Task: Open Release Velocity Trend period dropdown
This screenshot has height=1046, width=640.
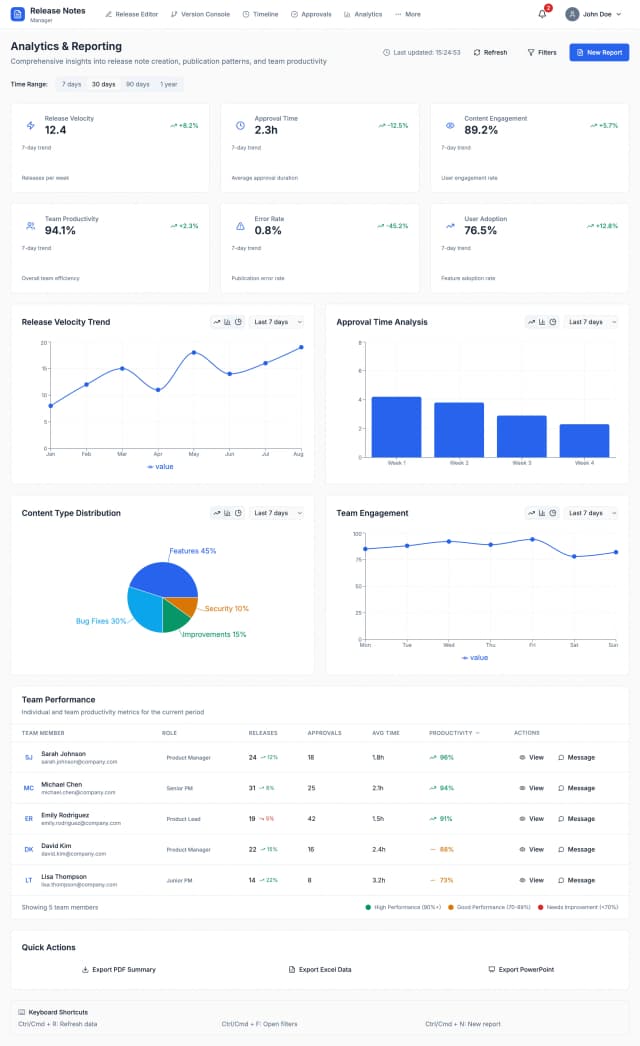Action: (x=276, y=322)
